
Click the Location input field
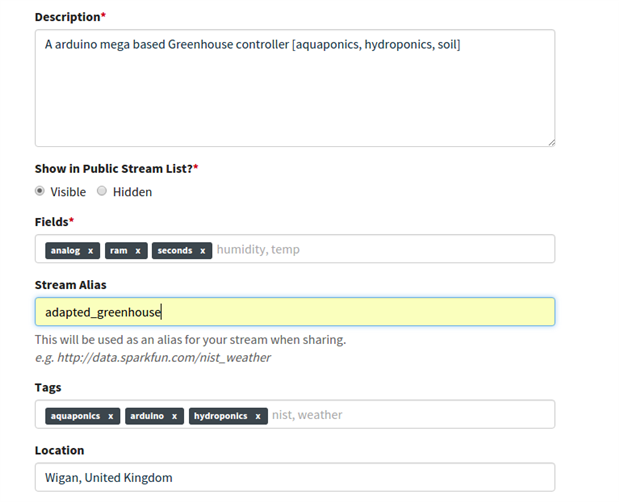[294, 477]
